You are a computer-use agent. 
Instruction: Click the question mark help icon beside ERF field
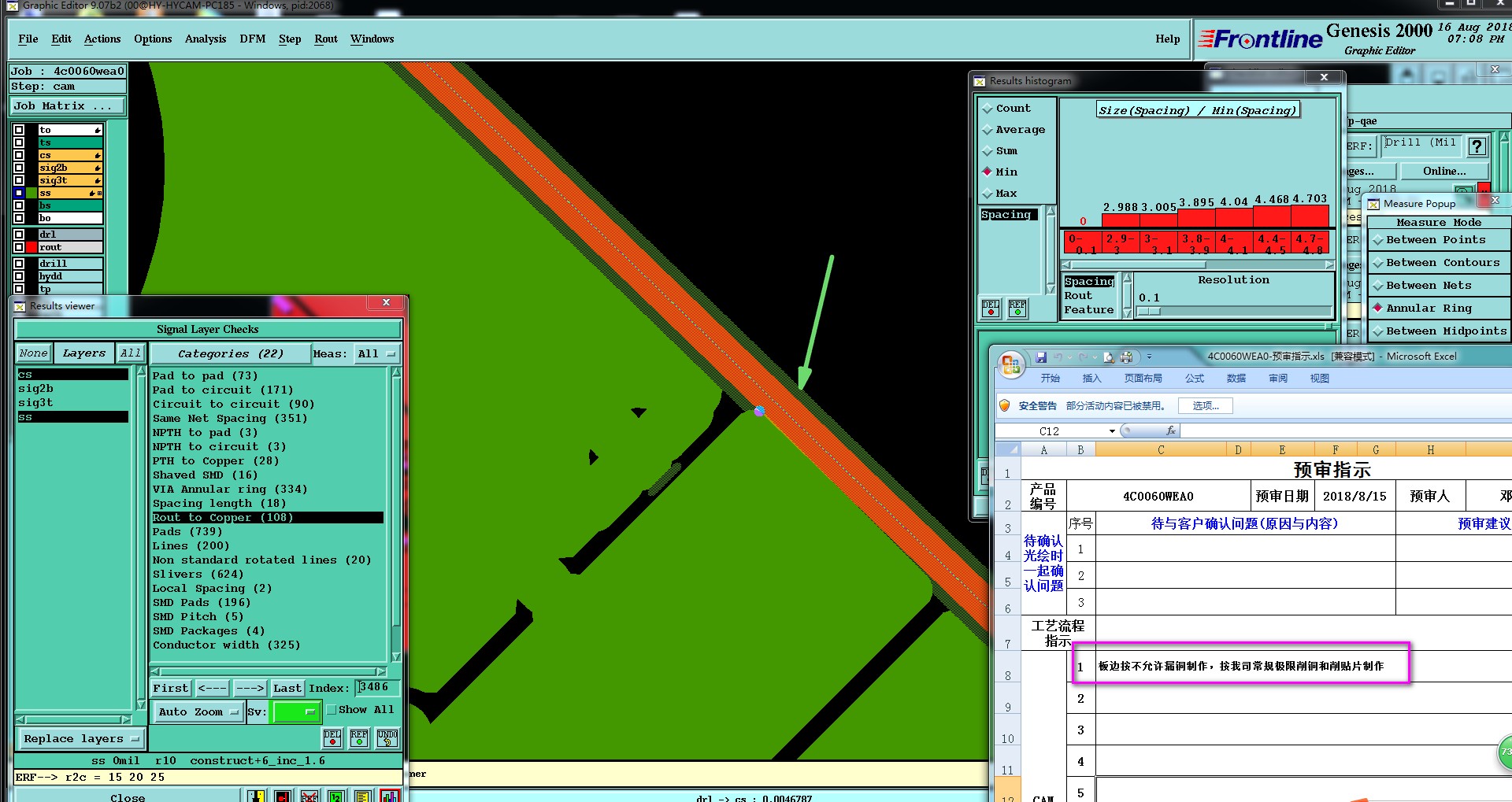click(x=1477, y=146)
